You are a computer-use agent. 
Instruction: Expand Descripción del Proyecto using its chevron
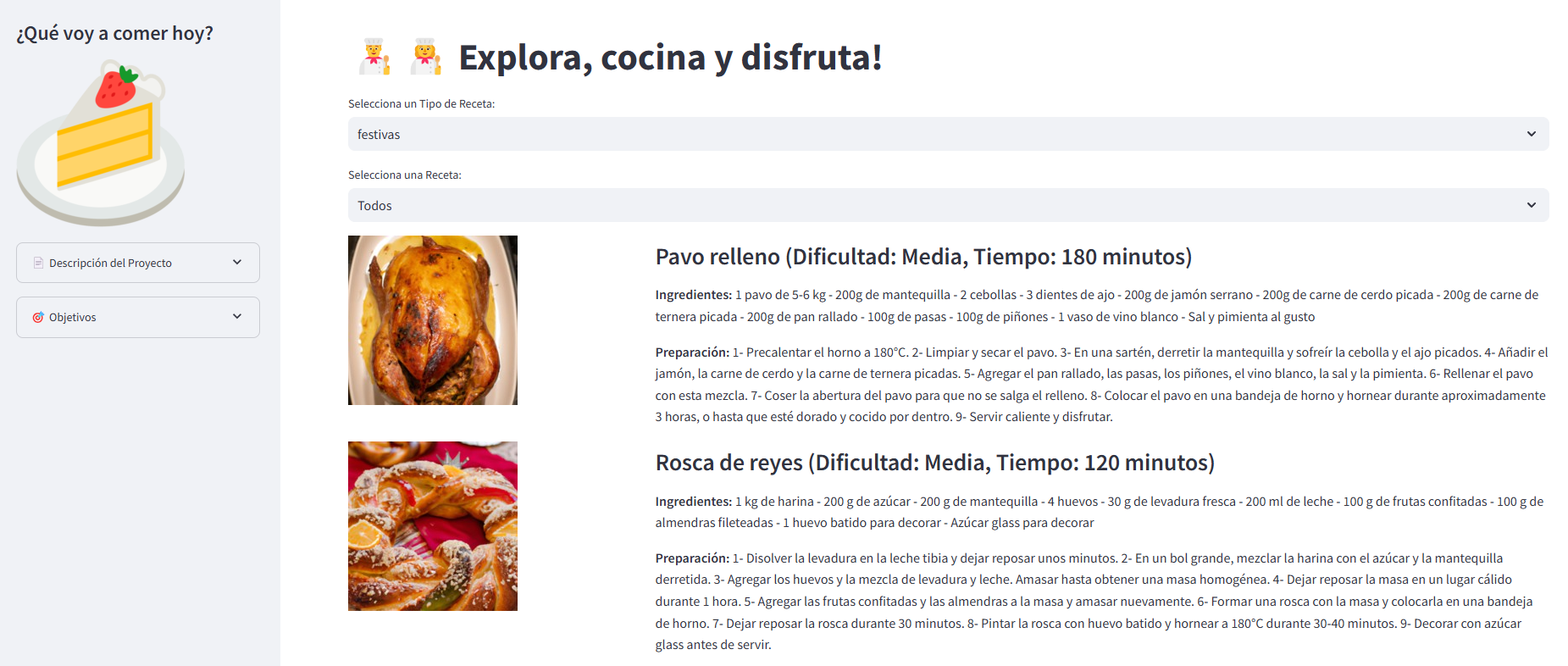[237, 263]
